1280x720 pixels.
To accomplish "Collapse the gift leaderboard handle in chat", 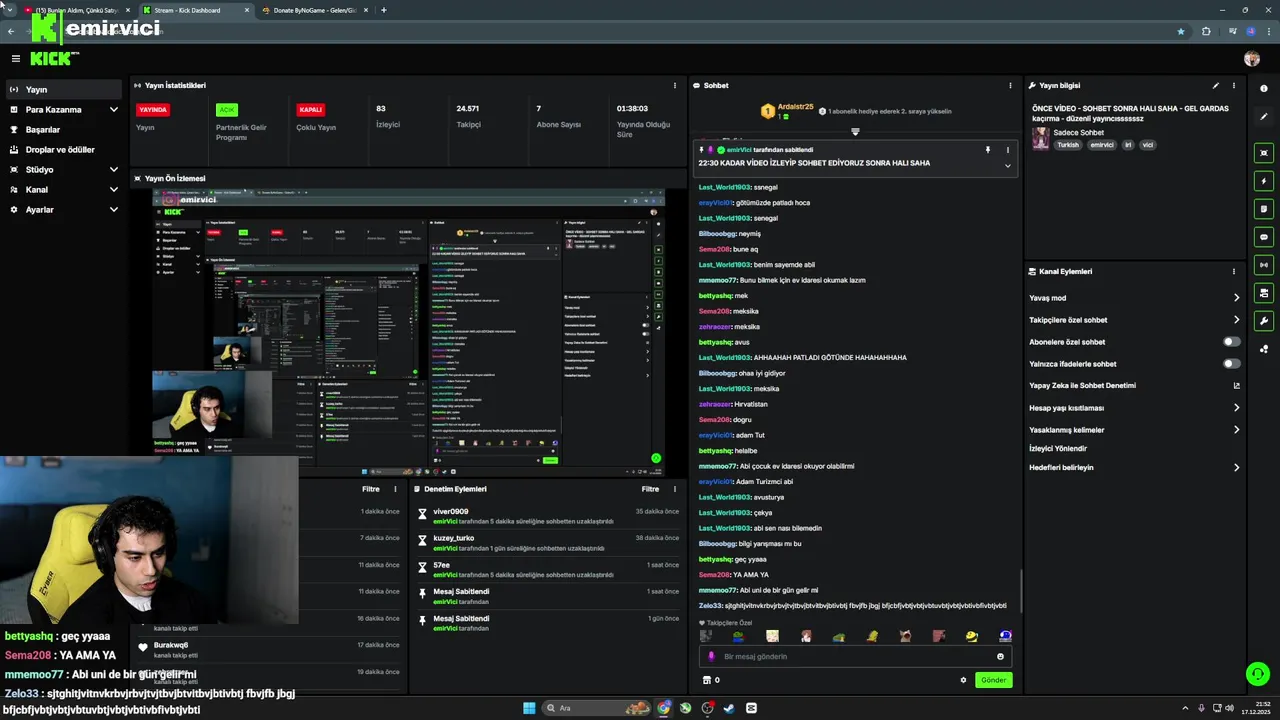I will coord(855,131).
